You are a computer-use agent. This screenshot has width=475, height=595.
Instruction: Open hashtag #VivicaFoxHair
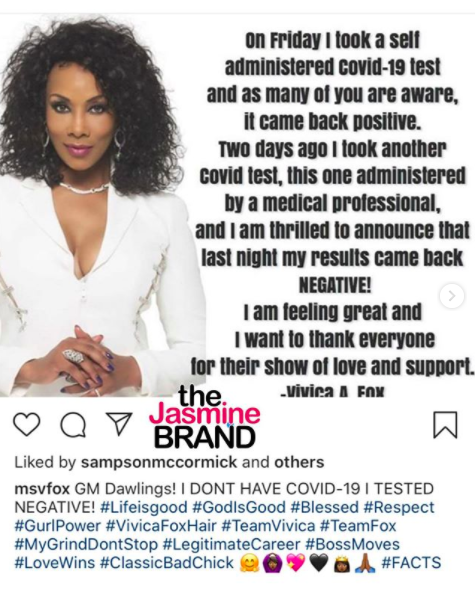[161, 526]
